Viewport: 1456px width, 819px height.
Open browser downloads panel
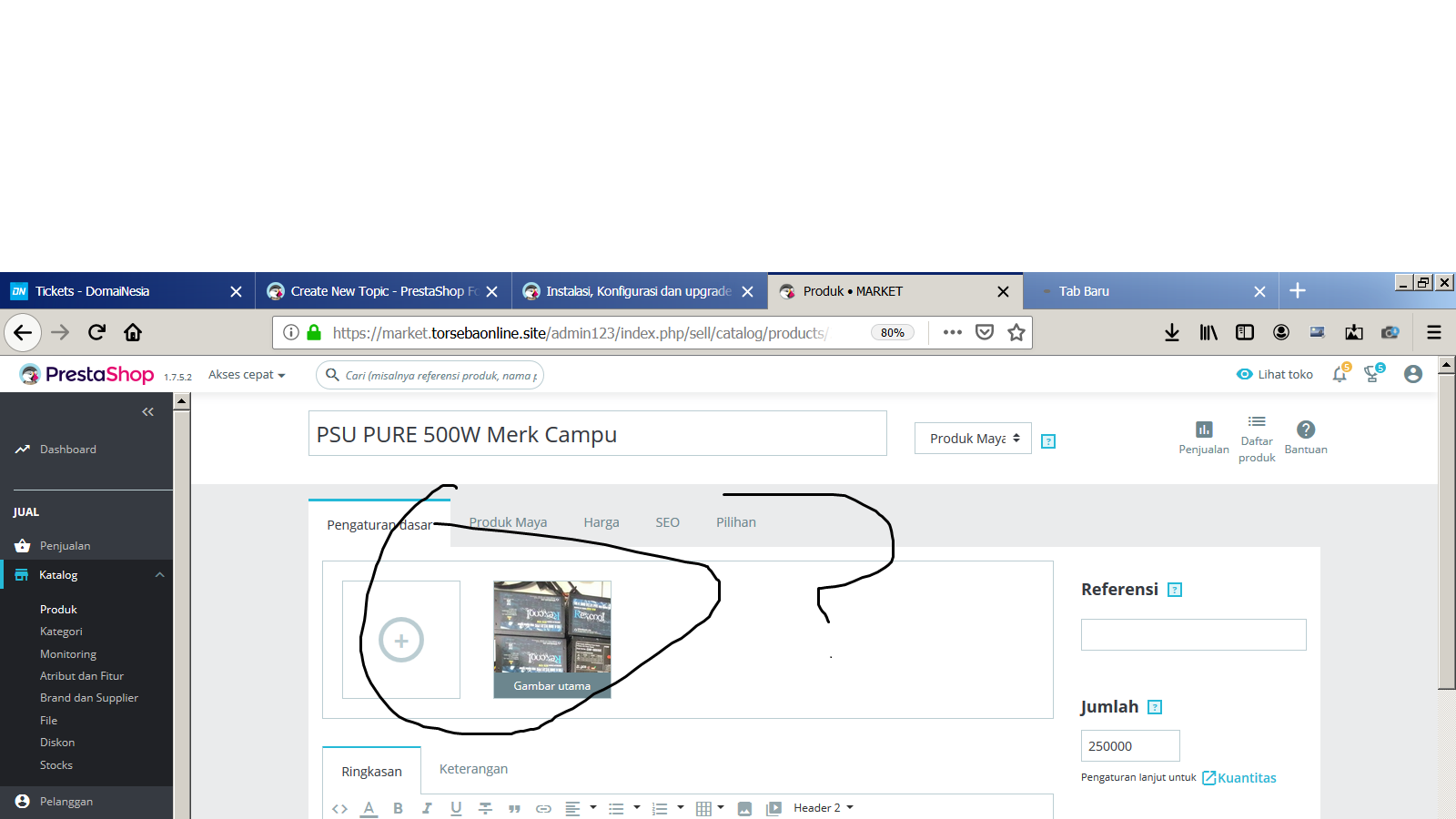tap(1172, 332)
